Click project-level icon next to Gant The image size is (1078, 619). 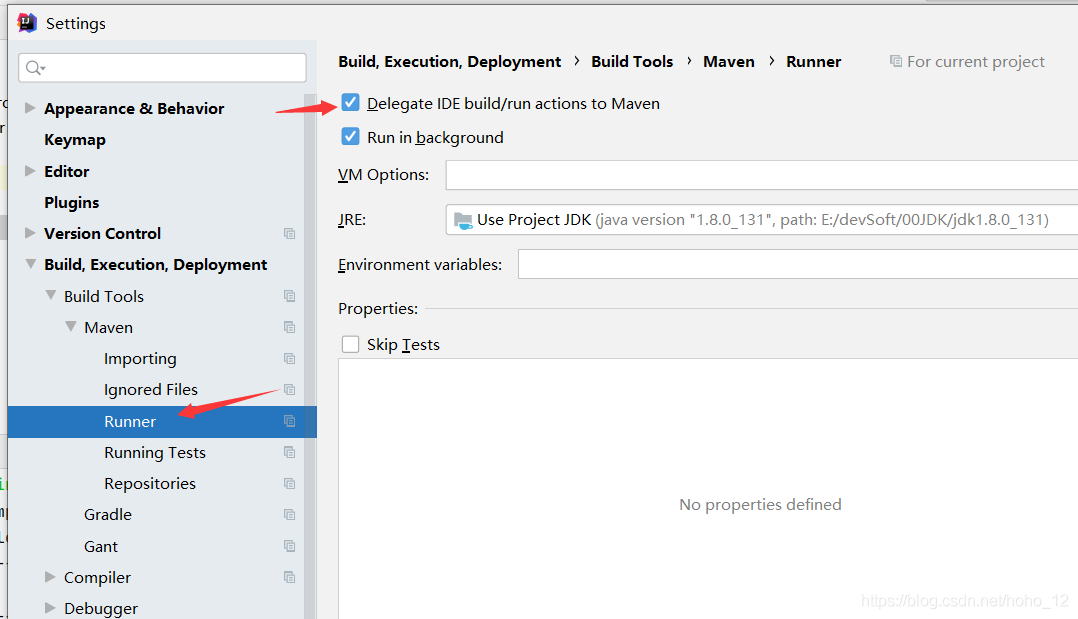click(x=289, y=546)
